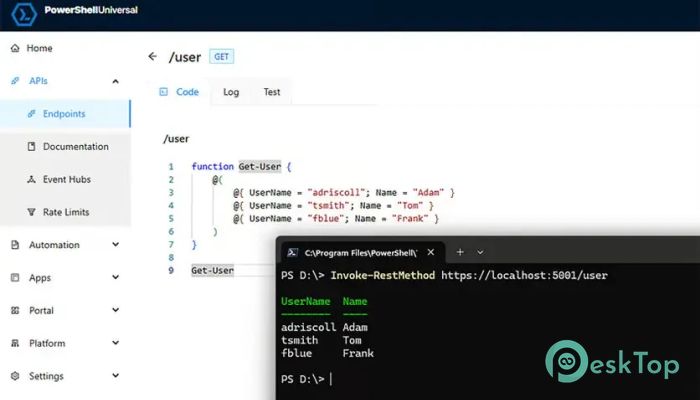Click the Settings gear icon
The height and width of the screenshot is (400, 700).
(15, 376)
